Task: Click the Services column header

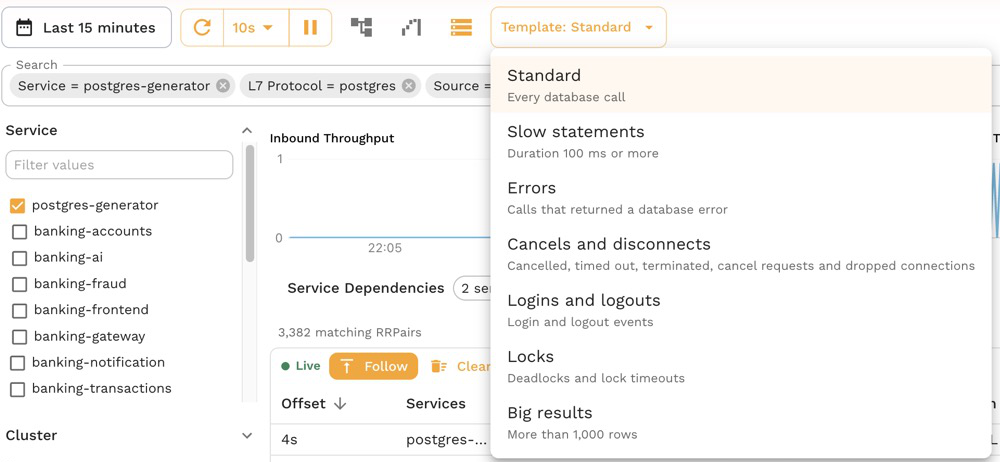Action: pyautogui.click(x=436, y=403)
